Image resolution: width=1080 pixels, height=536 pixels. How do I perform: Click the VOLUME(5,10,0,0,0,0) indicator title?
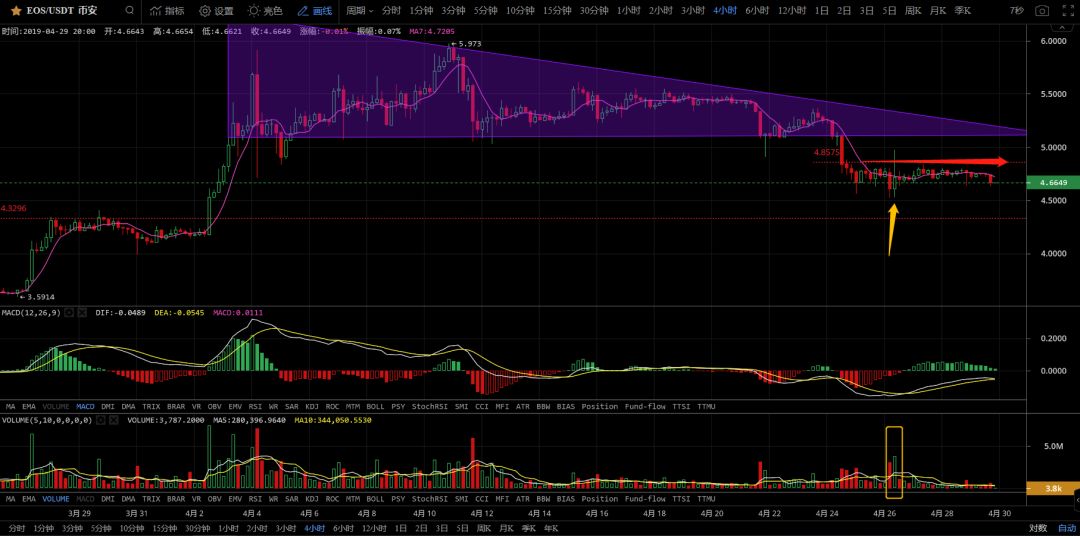(47, 420)
